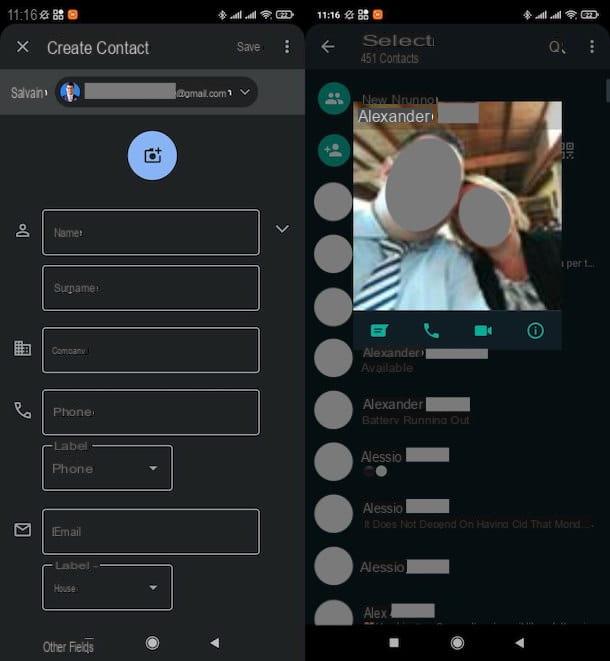
Task: Focus the Surname input field
Action: [151, 288]
